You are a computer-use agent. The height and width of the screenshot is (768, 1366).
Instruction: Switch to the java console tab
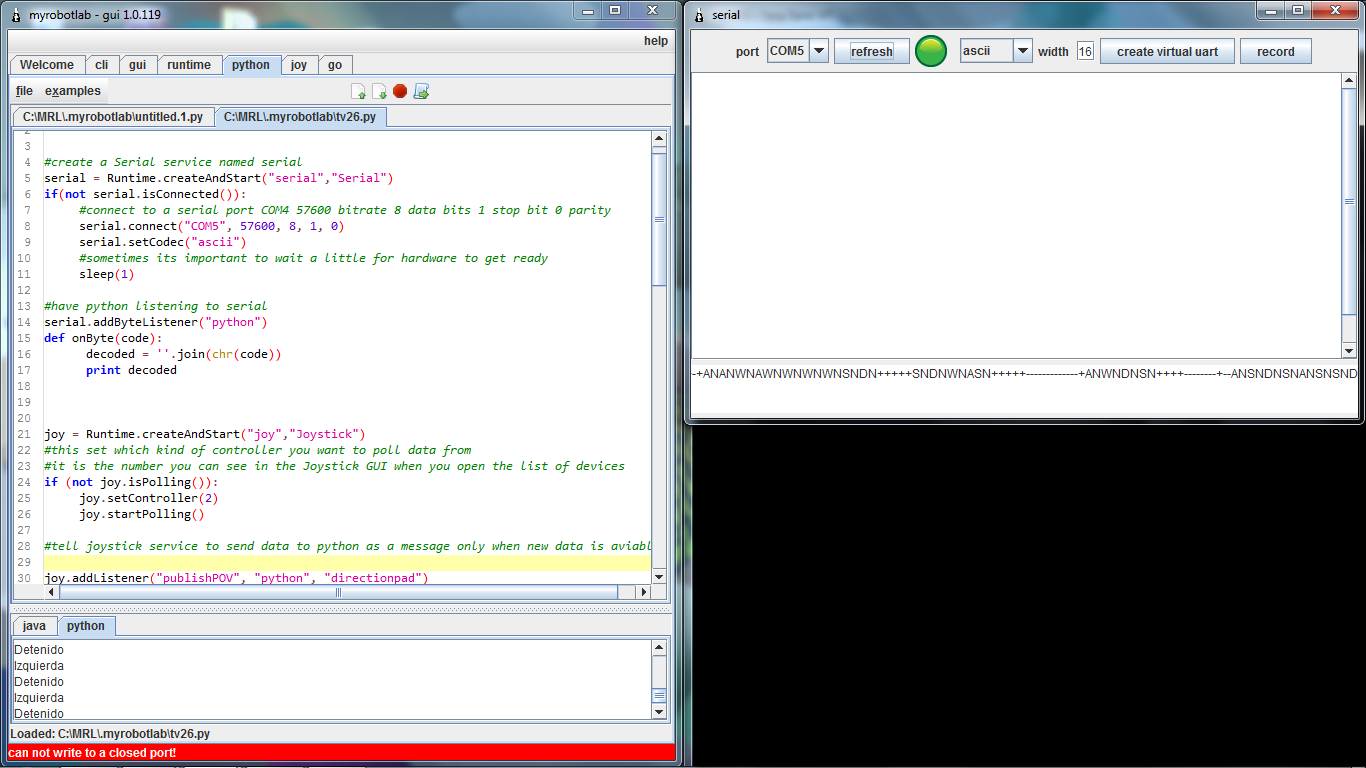(34, 626)
